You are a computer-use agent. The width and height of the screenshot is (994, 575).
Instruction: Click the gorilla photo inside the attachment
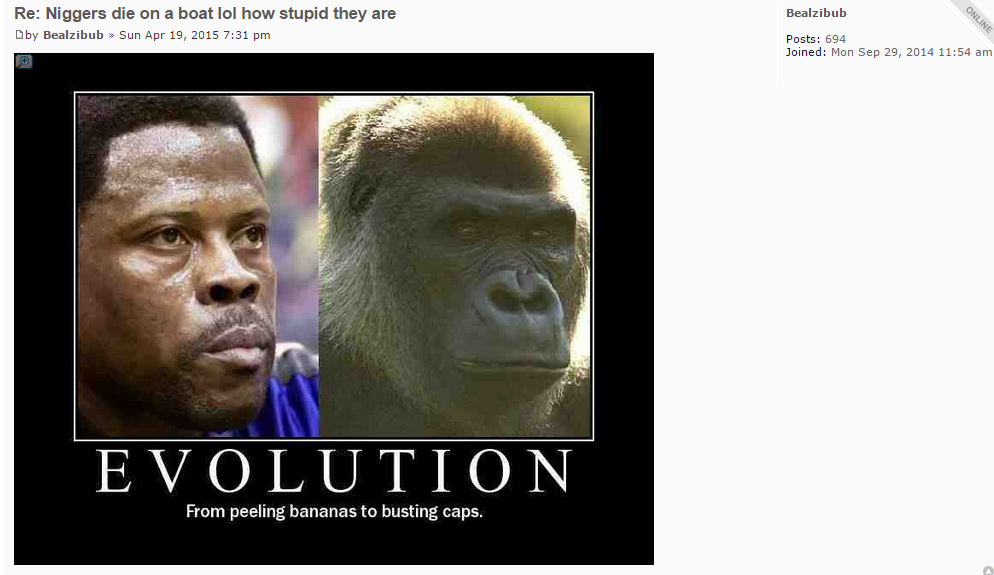pos(455,266)
